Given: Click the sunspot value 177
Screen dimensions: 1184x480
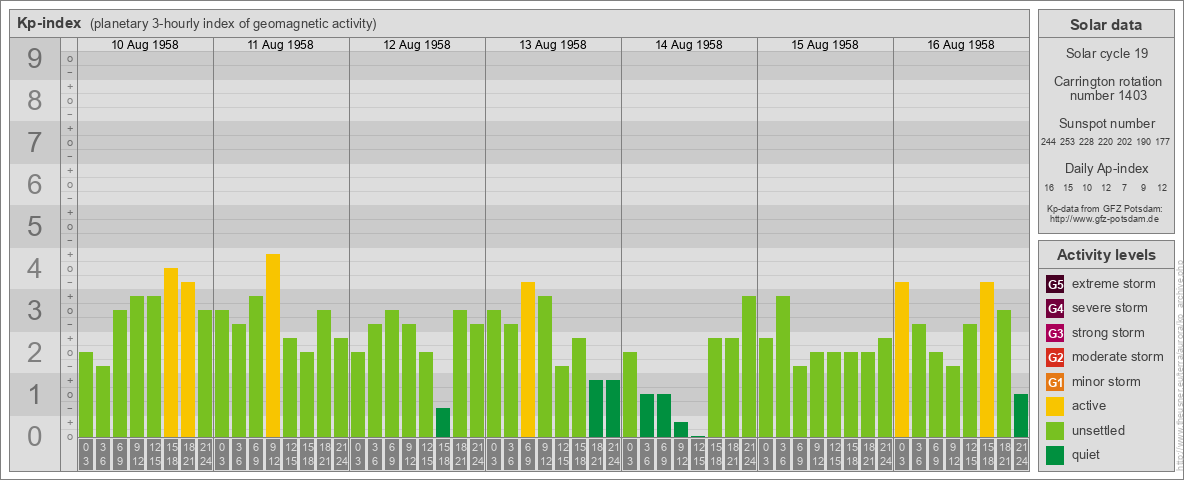Looking at the screenshot, I should (1163, 142).
